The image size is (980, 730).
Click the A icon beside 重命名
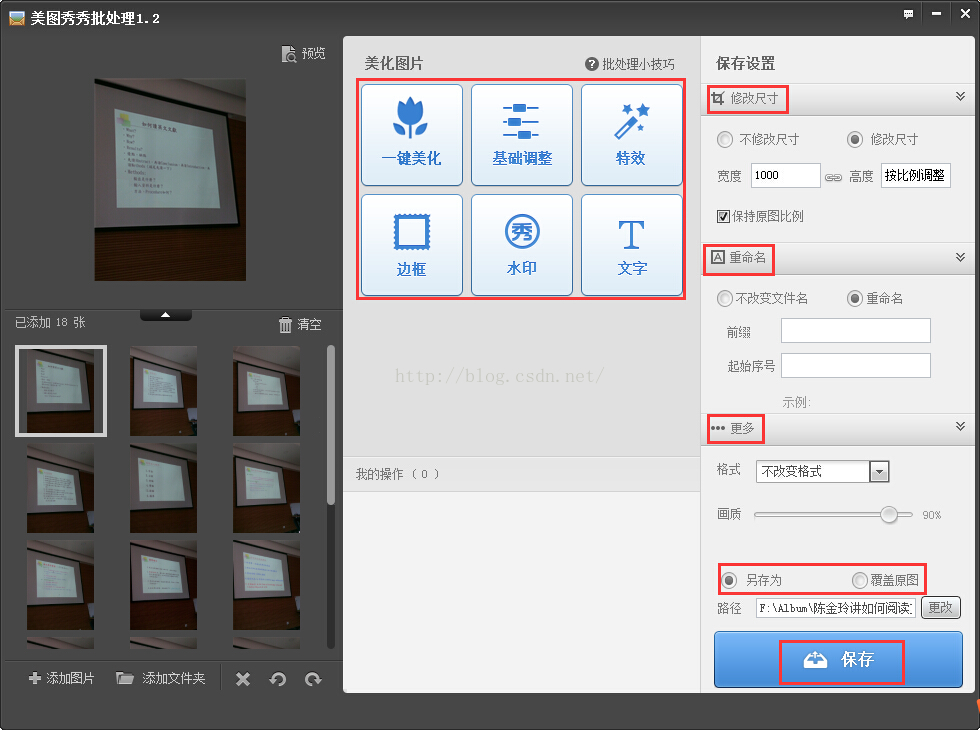pos(718,257)
